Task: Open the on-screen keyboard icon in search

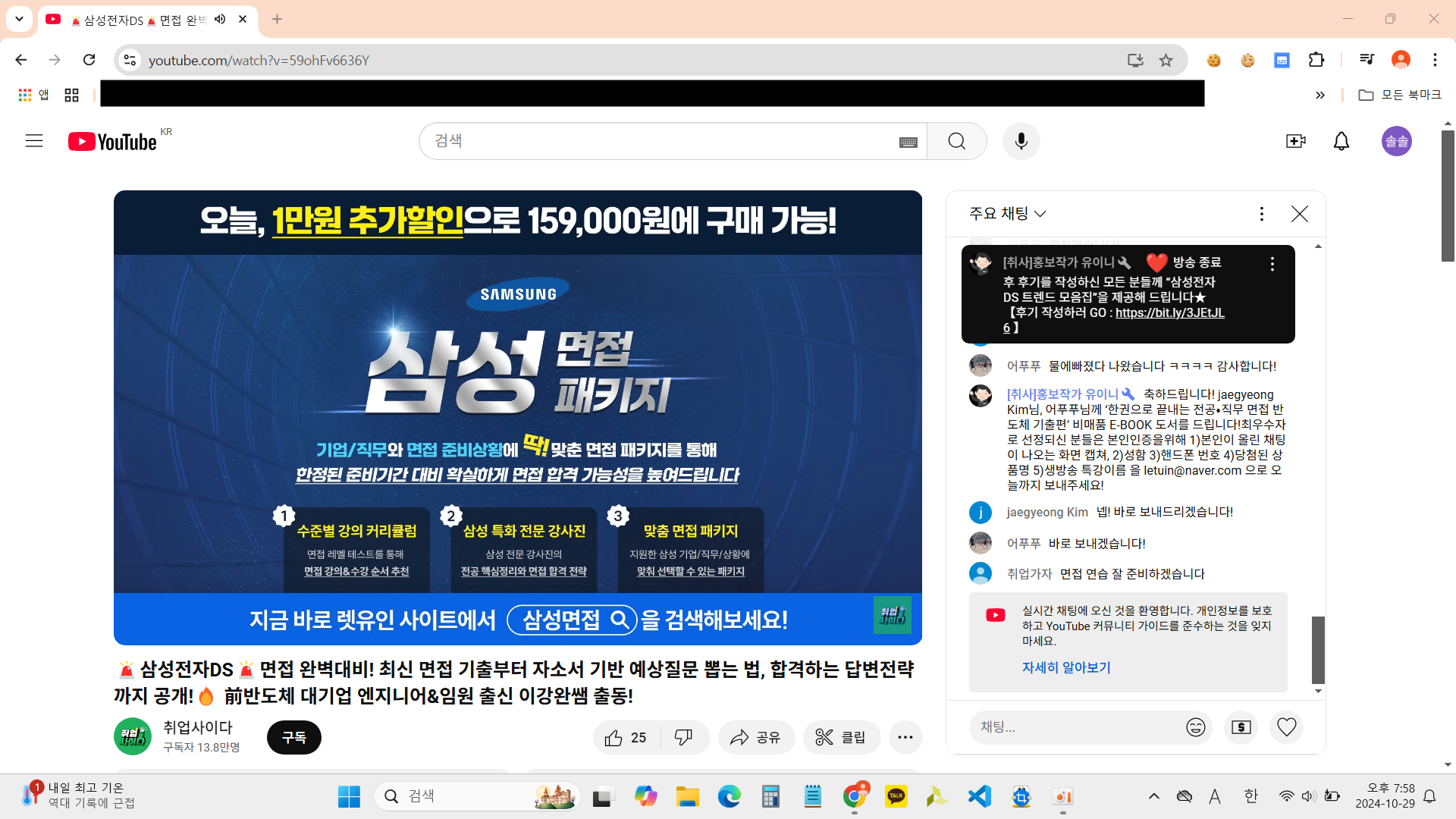Action: [908, 142]
